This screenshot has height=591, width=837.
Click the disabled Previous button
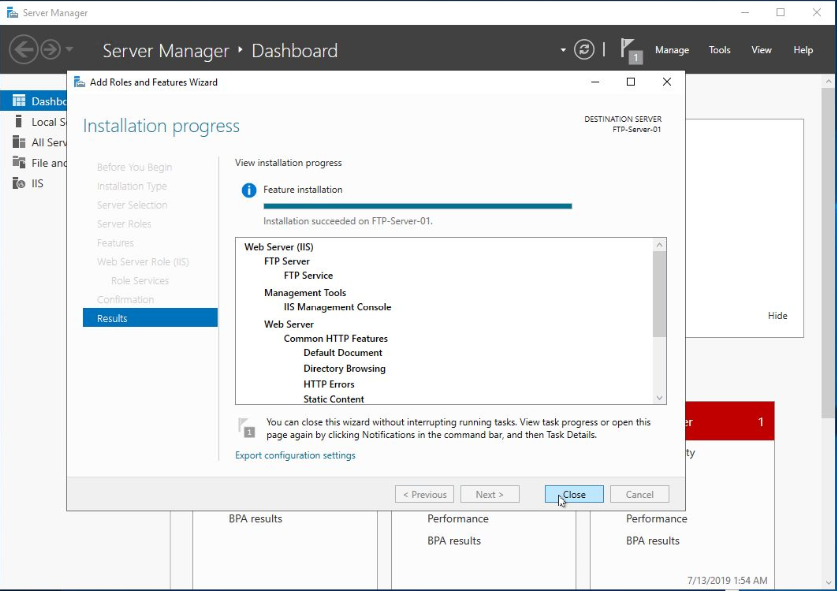tap(424, 494)
